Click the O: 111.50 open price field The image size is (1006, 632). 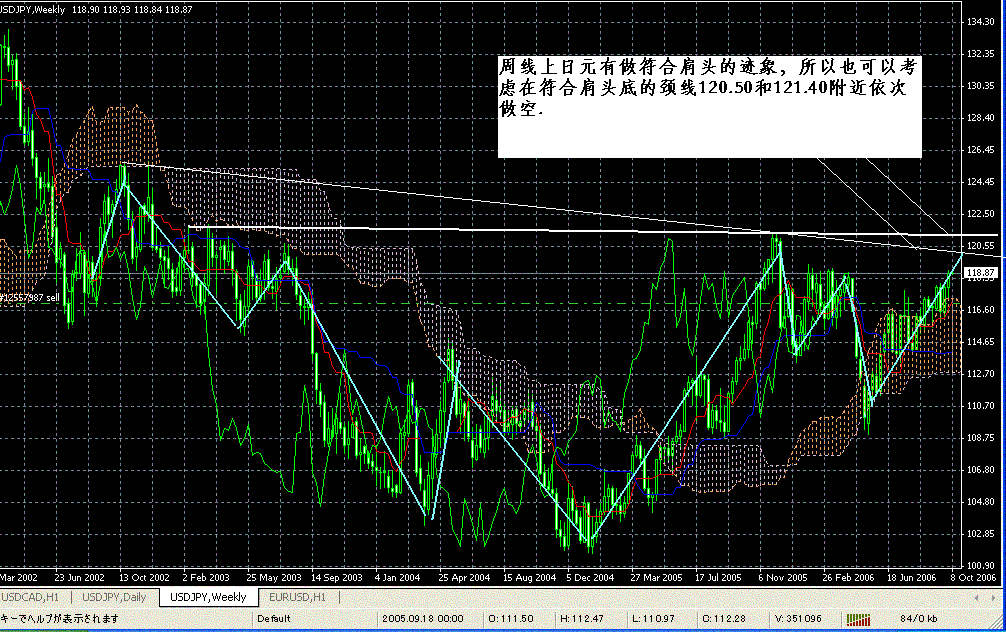(512, 618)
